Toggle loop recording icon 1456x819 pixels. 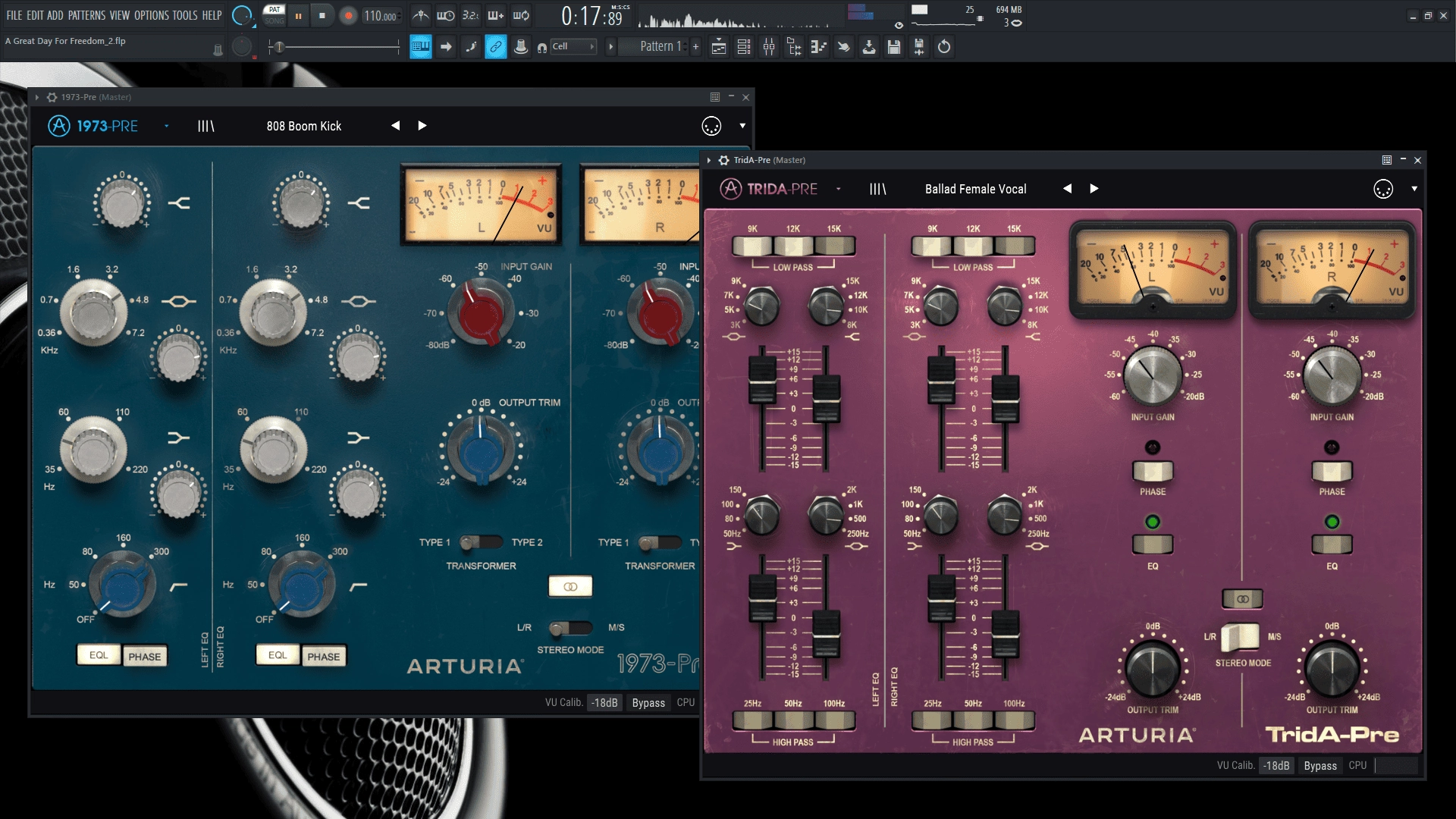click(521, 15)
